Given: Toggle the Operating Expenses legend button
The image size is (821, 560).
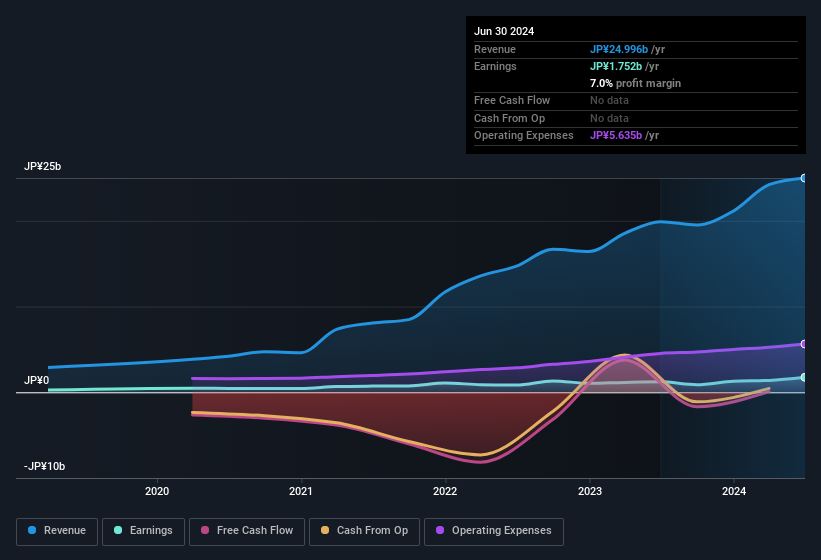Looking at the screenshot, I should 494,531.
